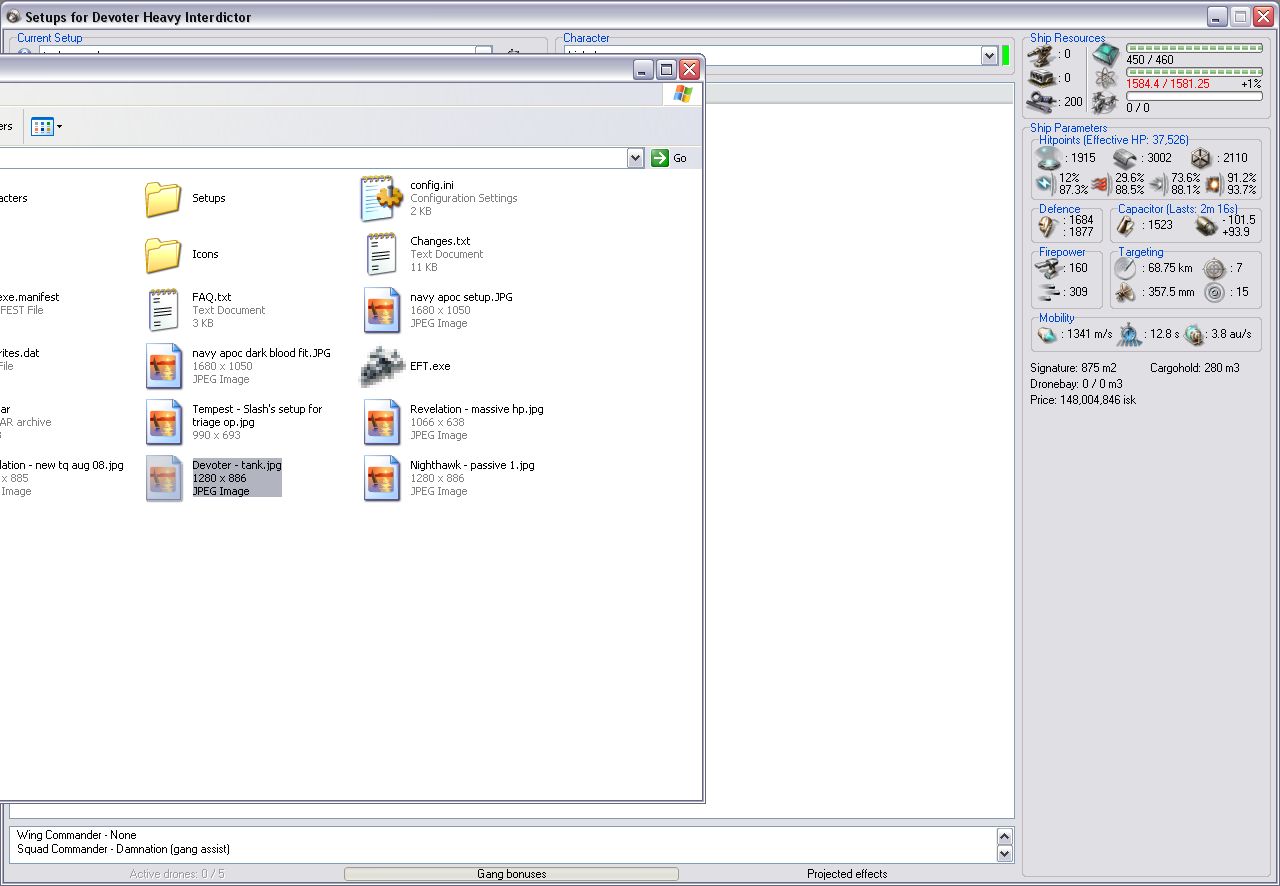Screen dimensions: 1280x886
Task: Close the Explorer window
Action: [x=689, y=69]
